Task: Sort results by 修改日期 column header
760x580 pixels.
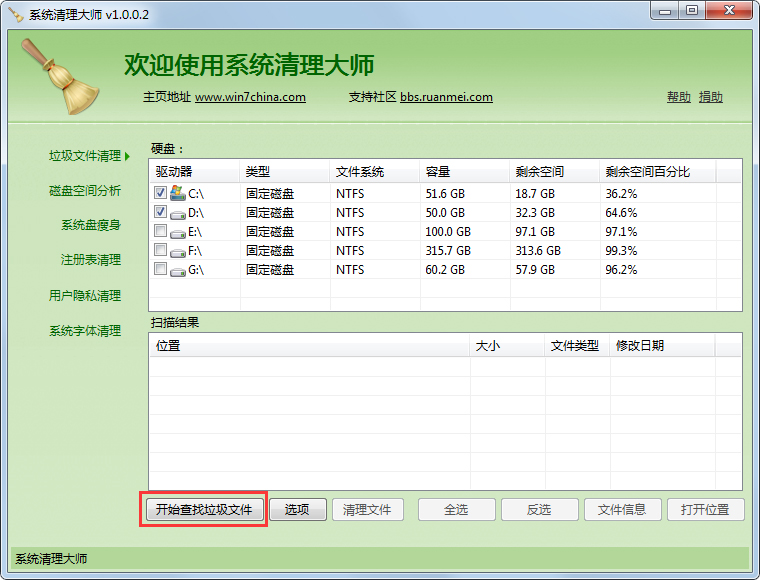Action: coord(662,345)
